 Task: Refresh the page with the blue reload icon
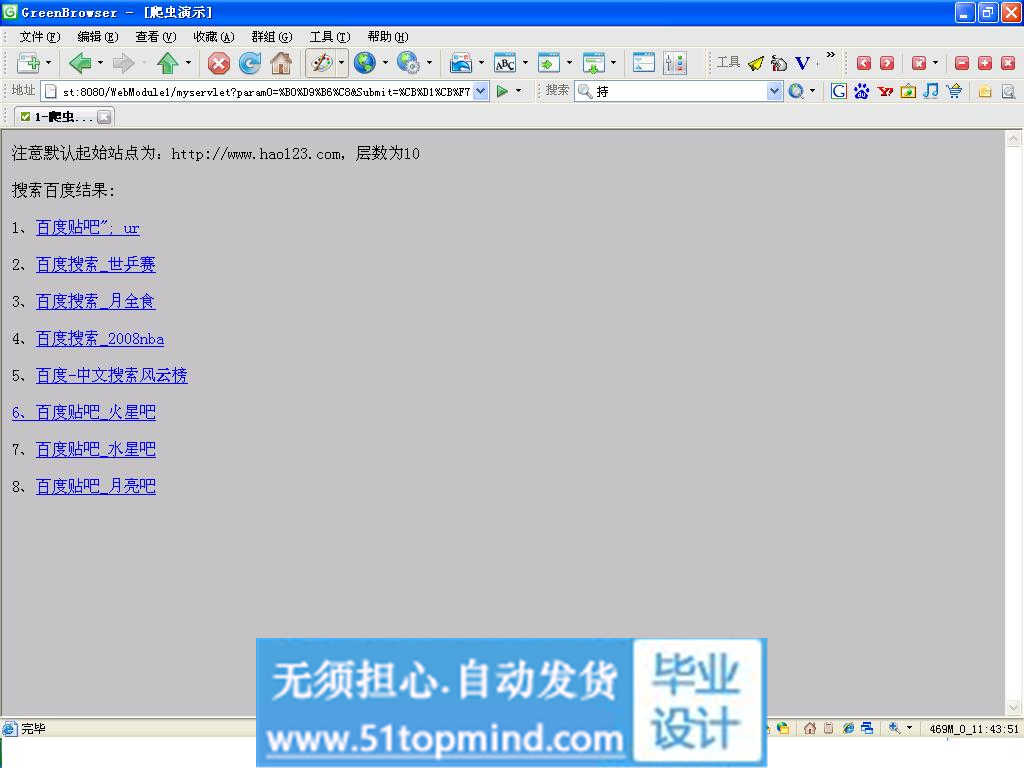coord(249,63)
